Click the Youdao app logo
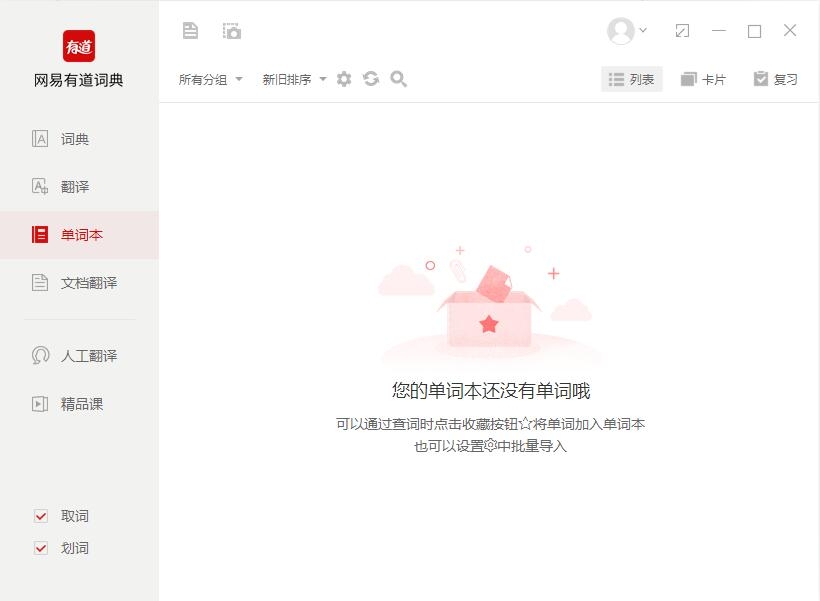Screen dimensions: 820x601 tap(79, 46)
